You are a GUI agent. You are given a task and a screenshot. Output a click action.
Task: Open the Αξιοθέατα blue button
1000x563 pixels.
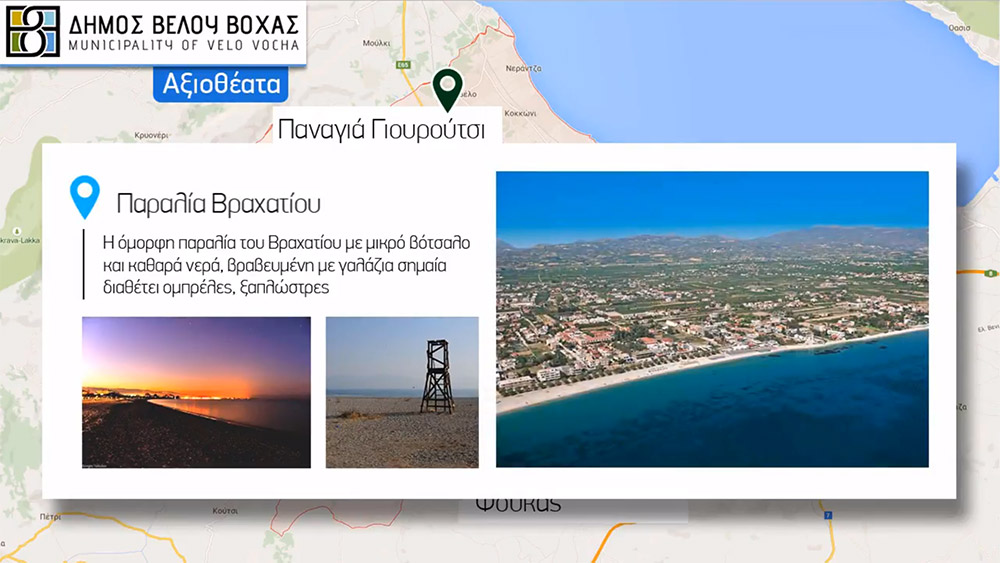pos(221,84)
